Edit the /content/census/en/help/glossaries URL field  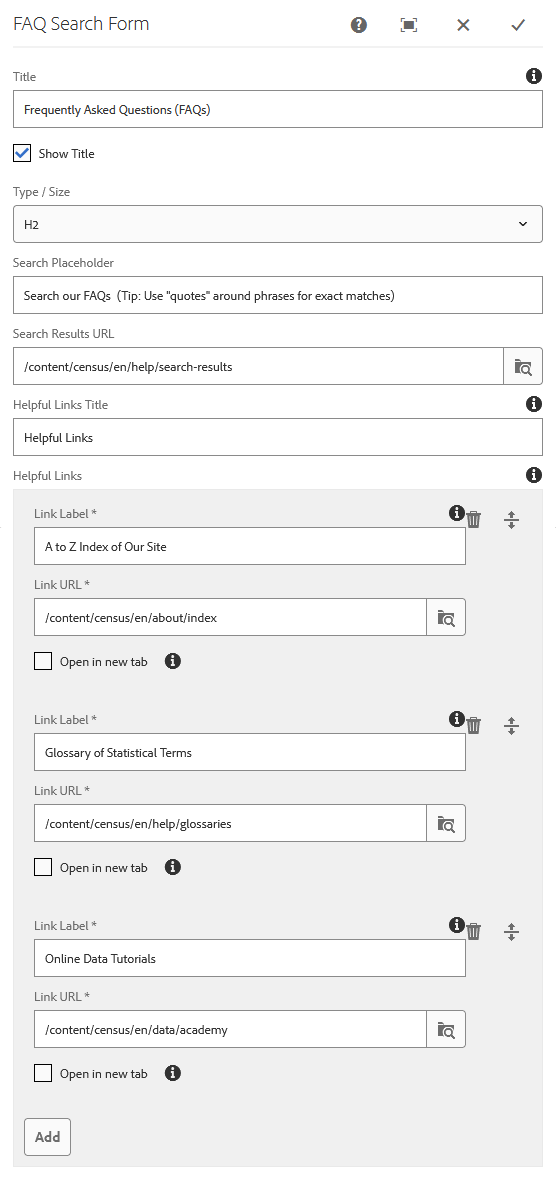tap(230, 824)
